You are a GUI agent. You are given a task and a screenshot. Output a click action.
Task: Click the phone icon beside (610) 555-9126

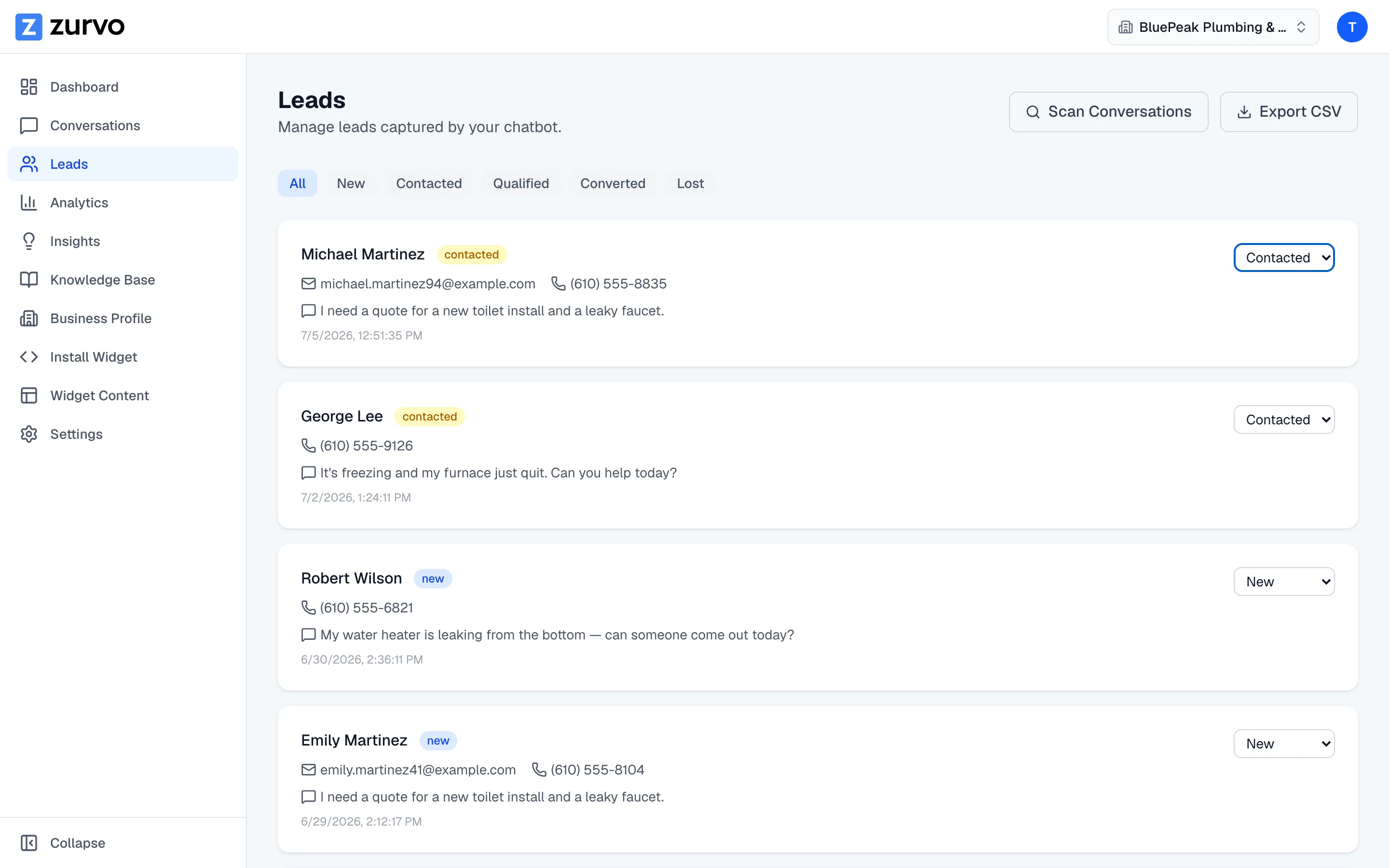pyautogui.click(x=308, y=446)
